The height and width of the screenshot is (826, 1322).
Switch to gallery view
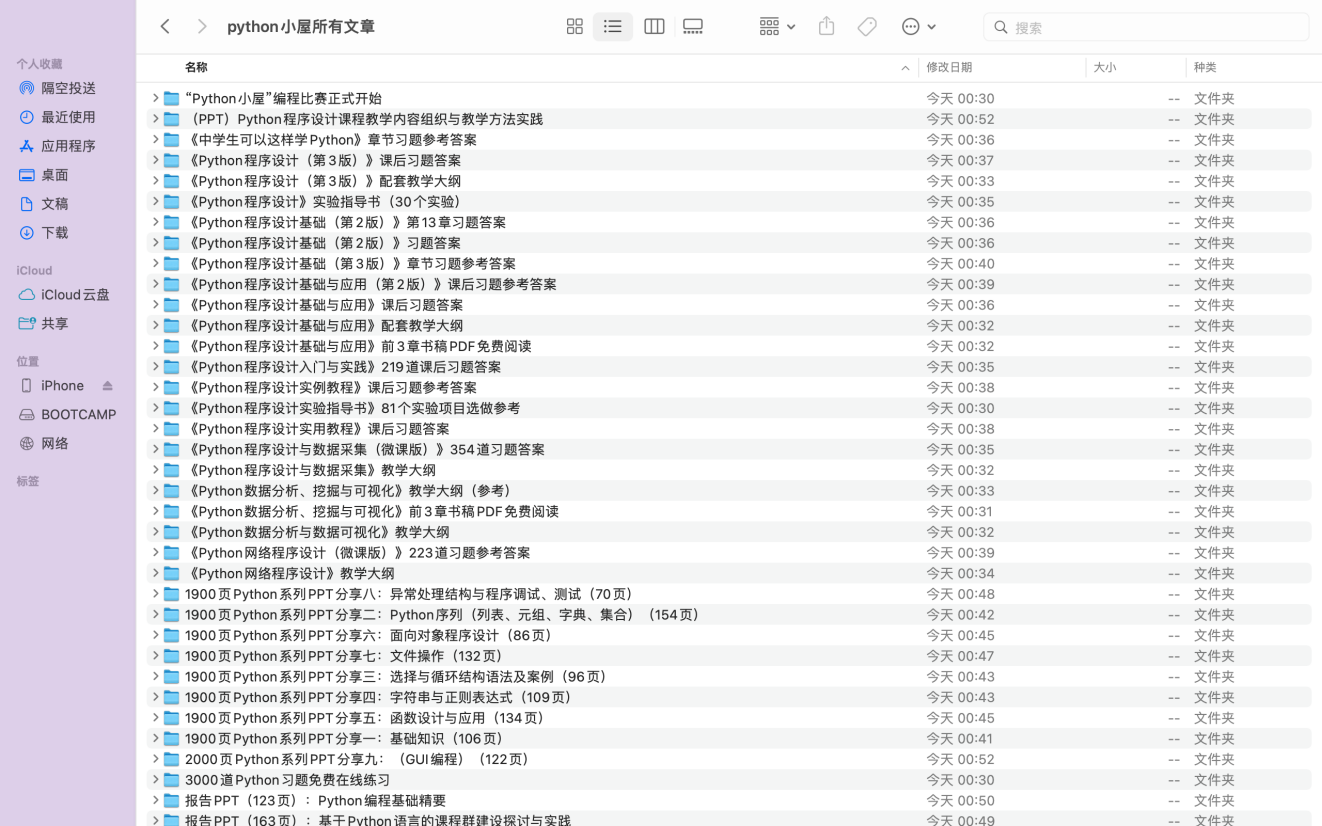(x=693, y=27)
